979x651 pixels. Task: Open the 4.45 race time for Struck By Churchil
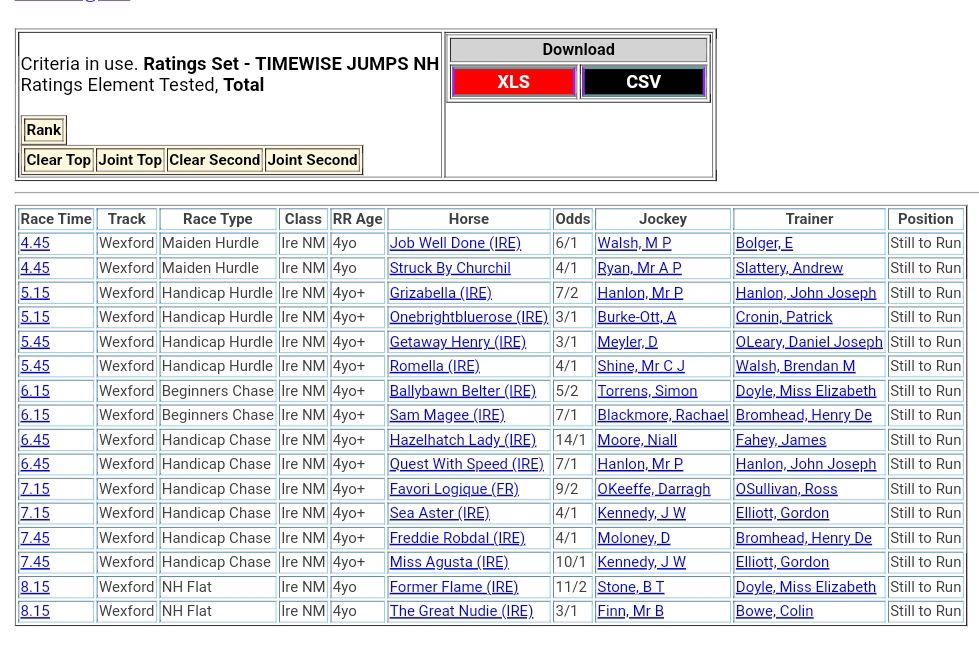click(x=35, y=268)
